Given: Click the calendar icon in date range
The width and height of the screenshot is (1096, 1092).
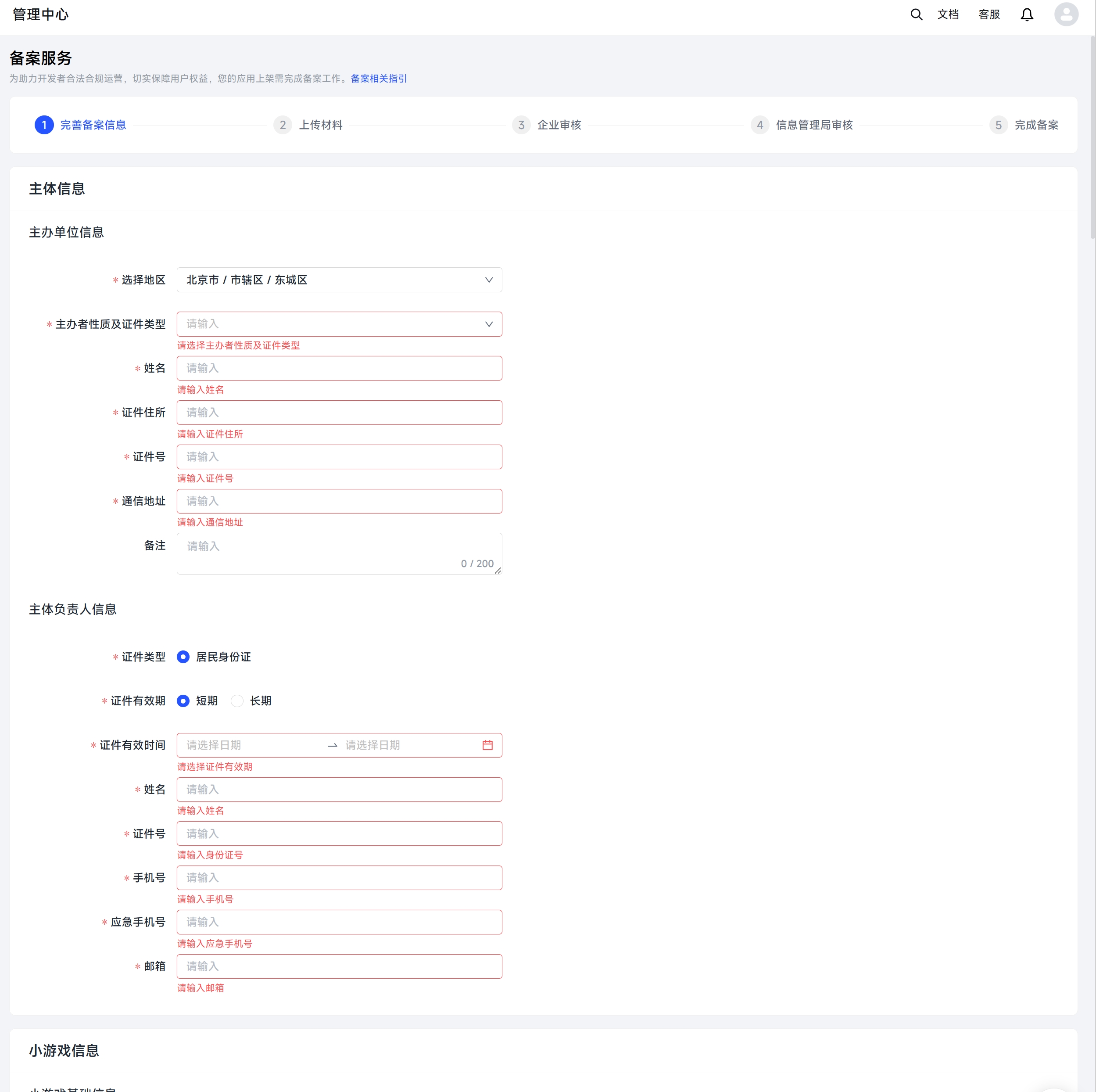Looking at the screenshot, I should (x=487, y=745).
